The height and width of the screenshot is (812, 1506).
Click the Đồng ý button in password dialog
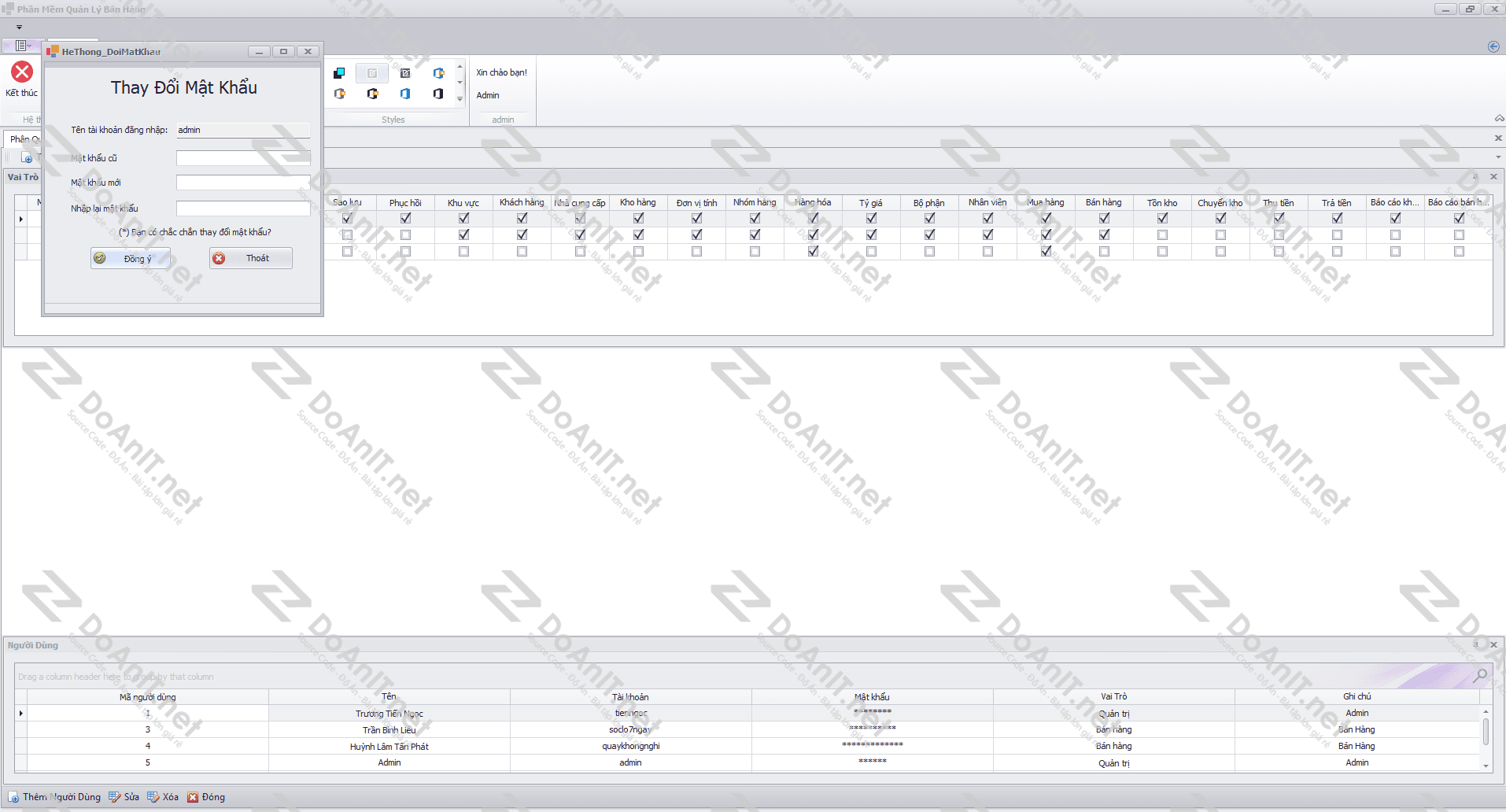point(131,258)
